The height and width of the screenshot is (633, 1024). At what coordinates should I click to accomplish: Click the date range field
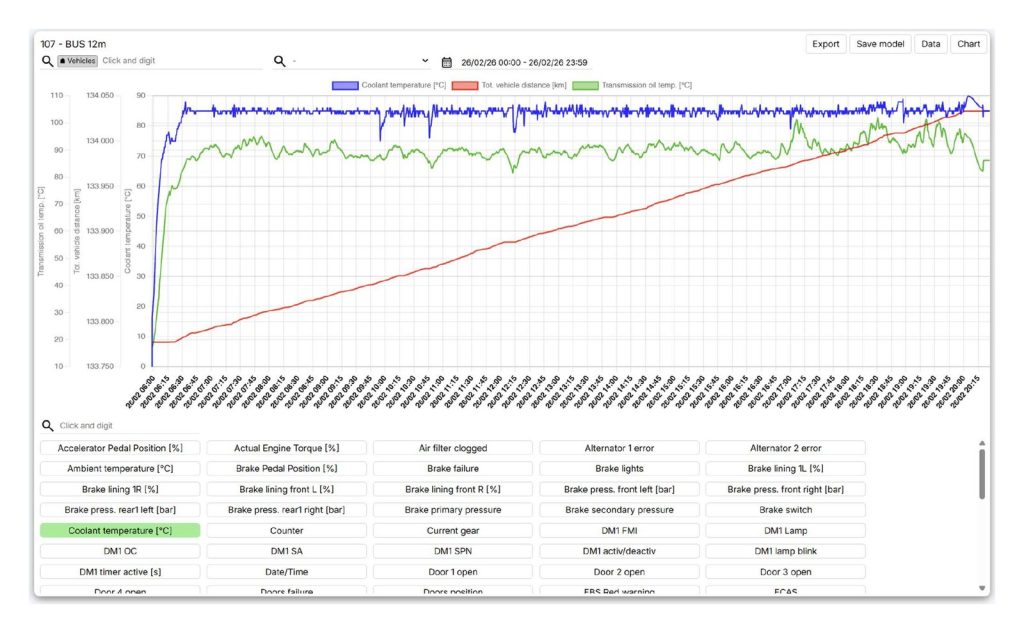pos(524,63)
